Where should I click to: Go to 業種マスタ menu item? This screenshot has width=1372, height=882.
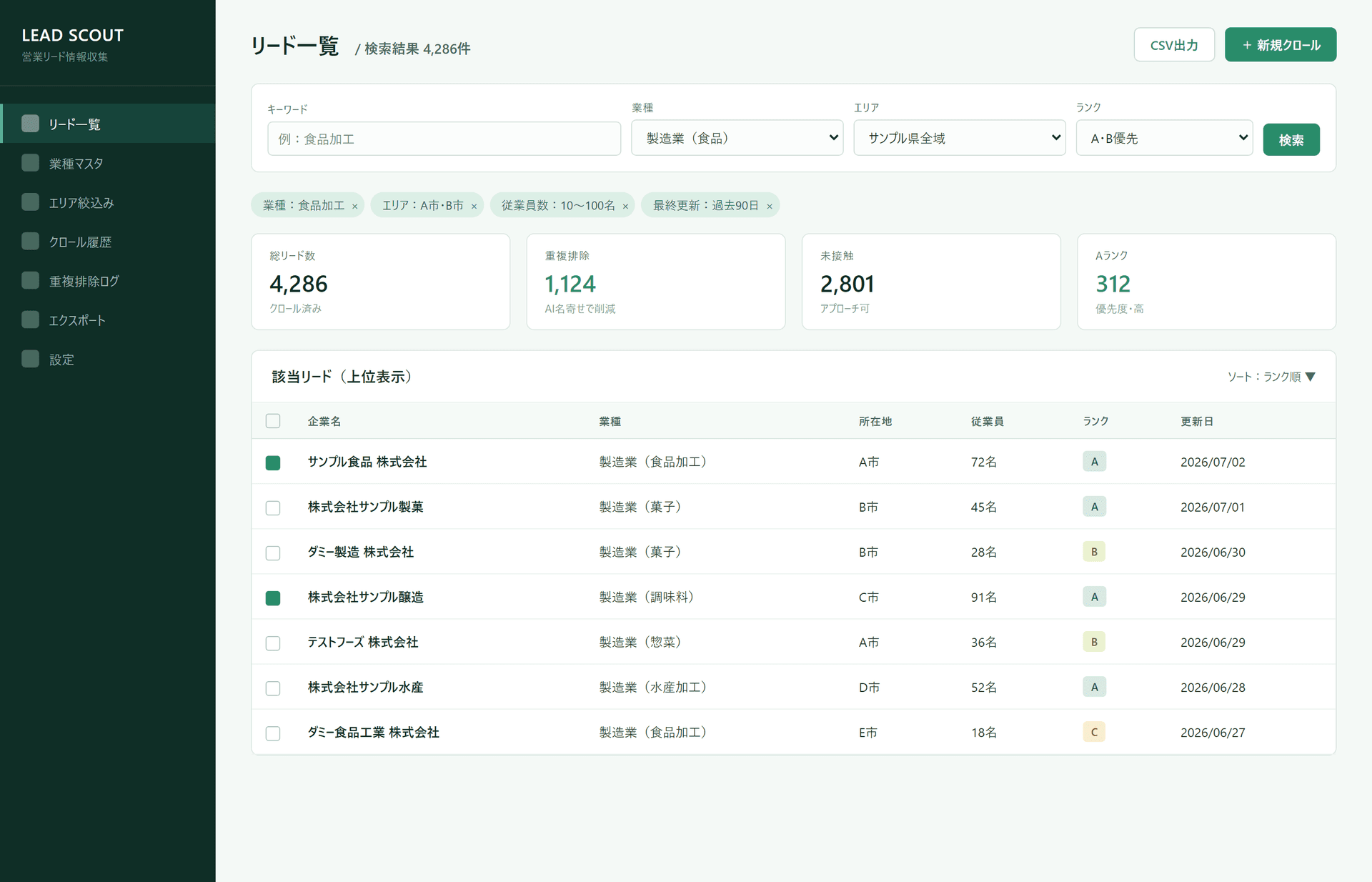click(x=109, y=163)
